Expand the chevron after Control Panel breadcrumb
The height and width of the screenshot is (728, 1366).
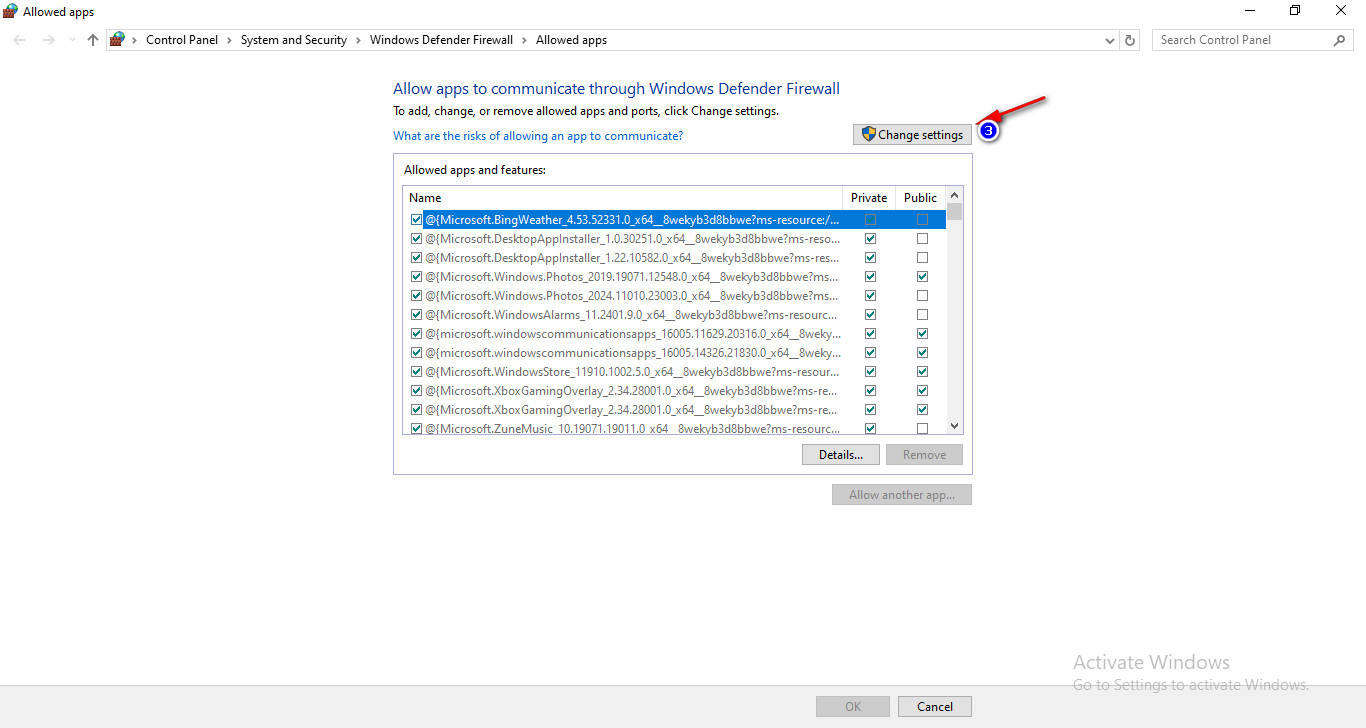click(x=229, y=40)
